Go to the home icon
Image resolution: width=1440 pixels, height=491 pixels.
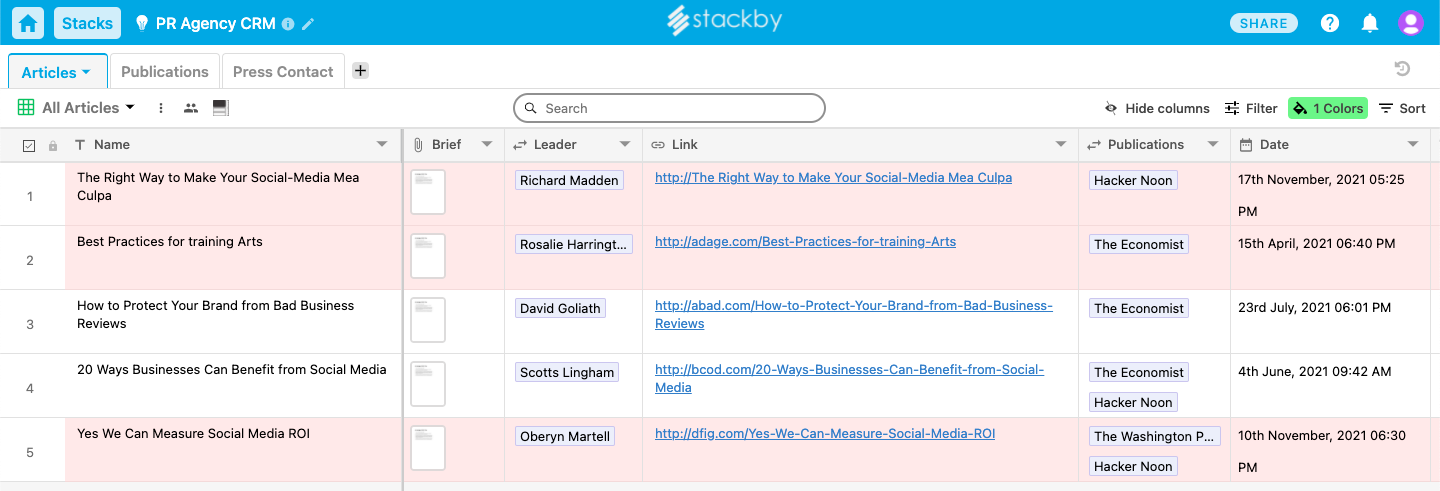[28, 23]
